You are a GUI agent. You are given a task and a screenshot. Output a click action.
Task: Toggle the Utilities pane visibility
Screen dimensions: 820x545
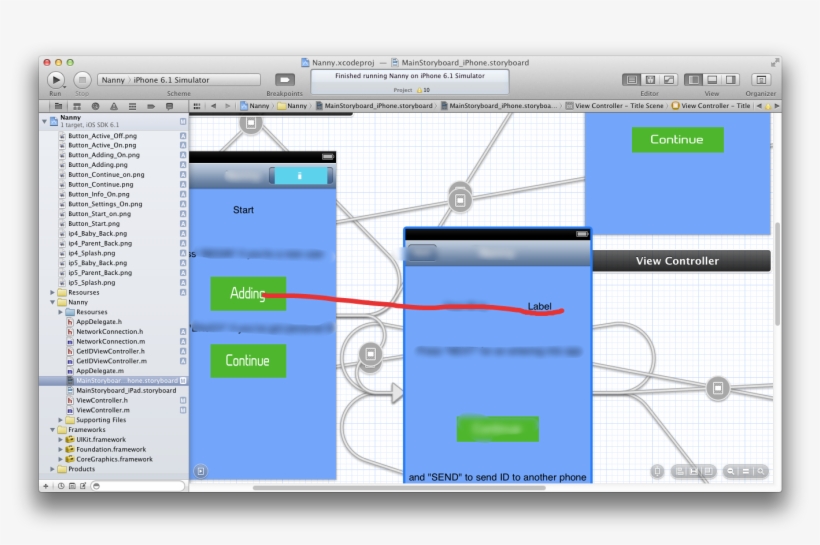pyautogui.click(x=731, y=80)
